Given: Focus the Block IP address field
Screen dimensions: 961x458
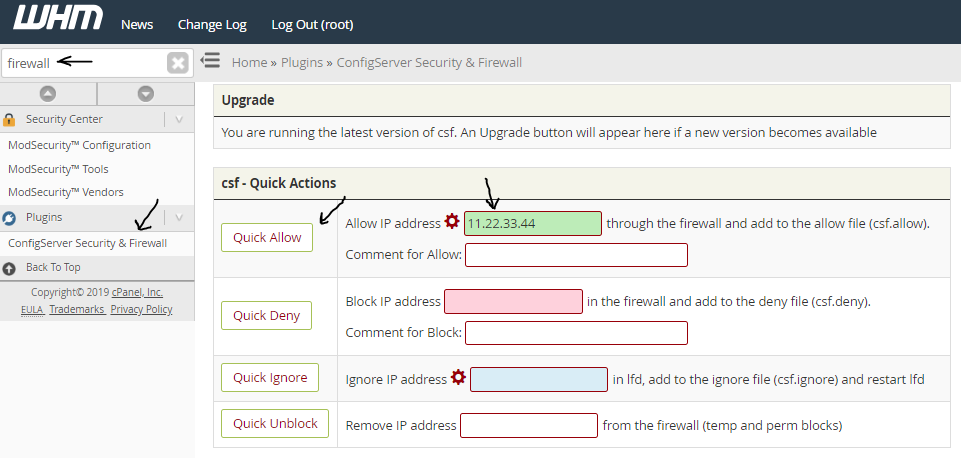Looking at the screenshot, I should [x=513, y=302].
